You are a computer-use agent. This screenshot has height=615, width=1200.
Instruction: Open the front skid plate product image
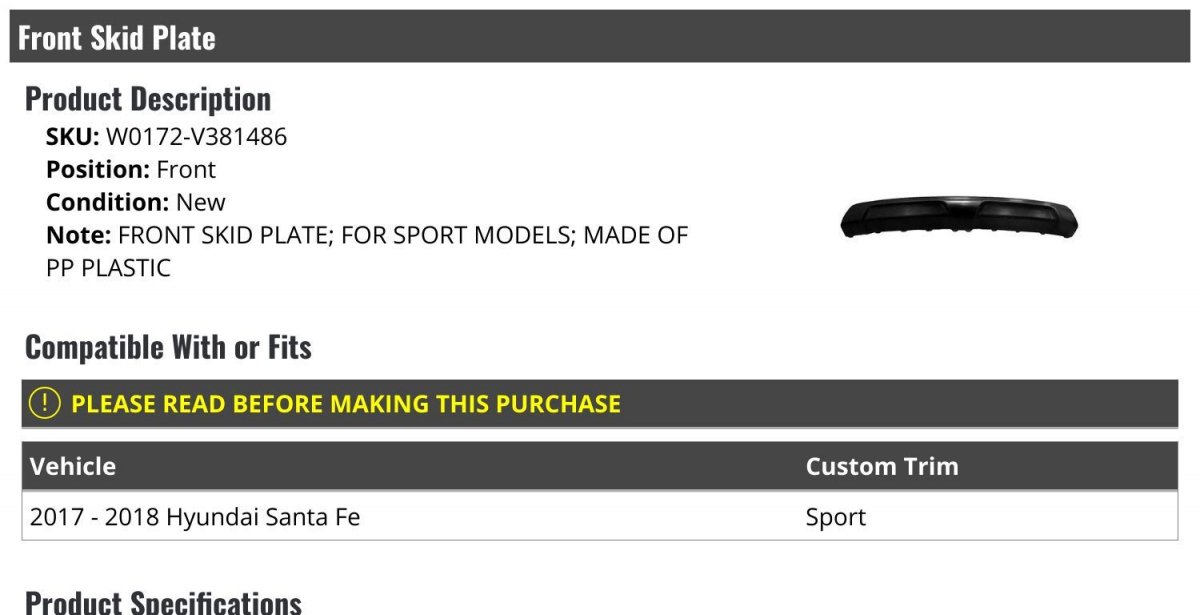click(960, 218)
